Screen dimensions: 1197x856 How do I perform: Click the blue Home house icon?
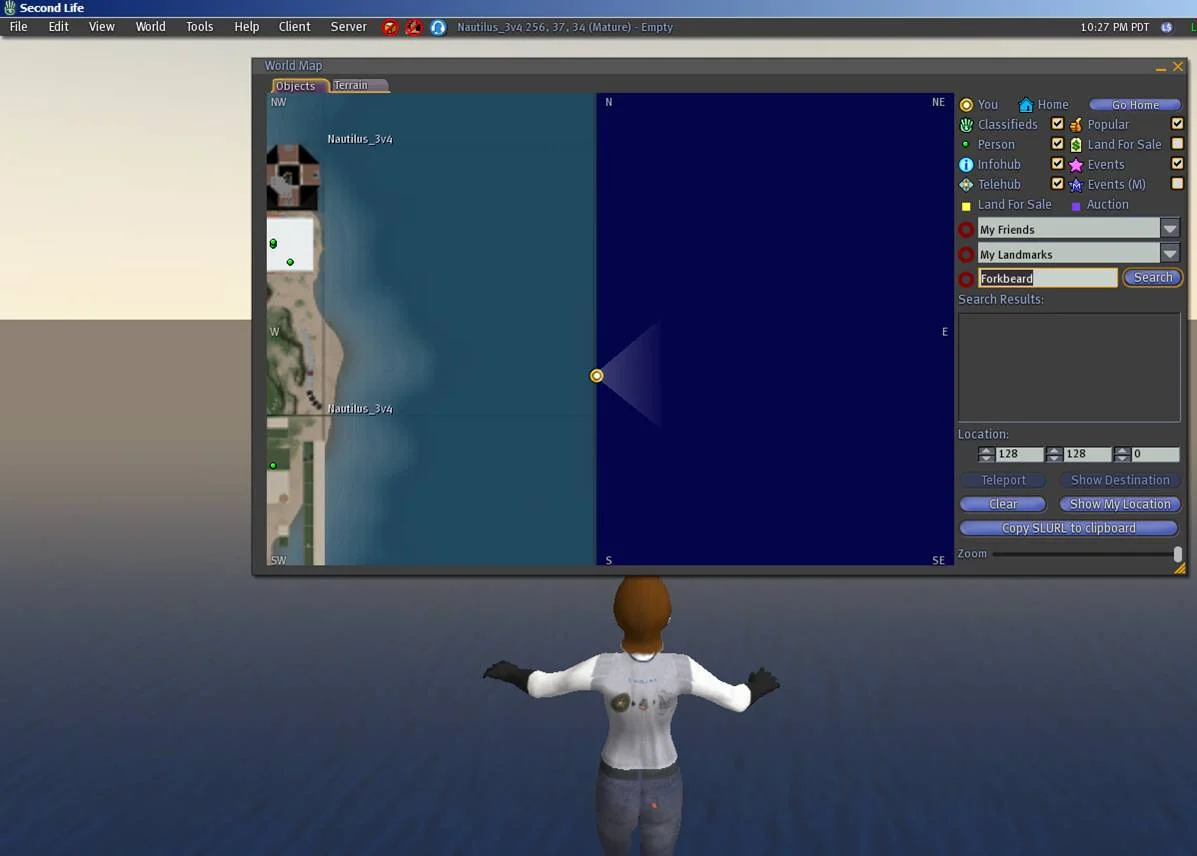[x=1026, y=105]
